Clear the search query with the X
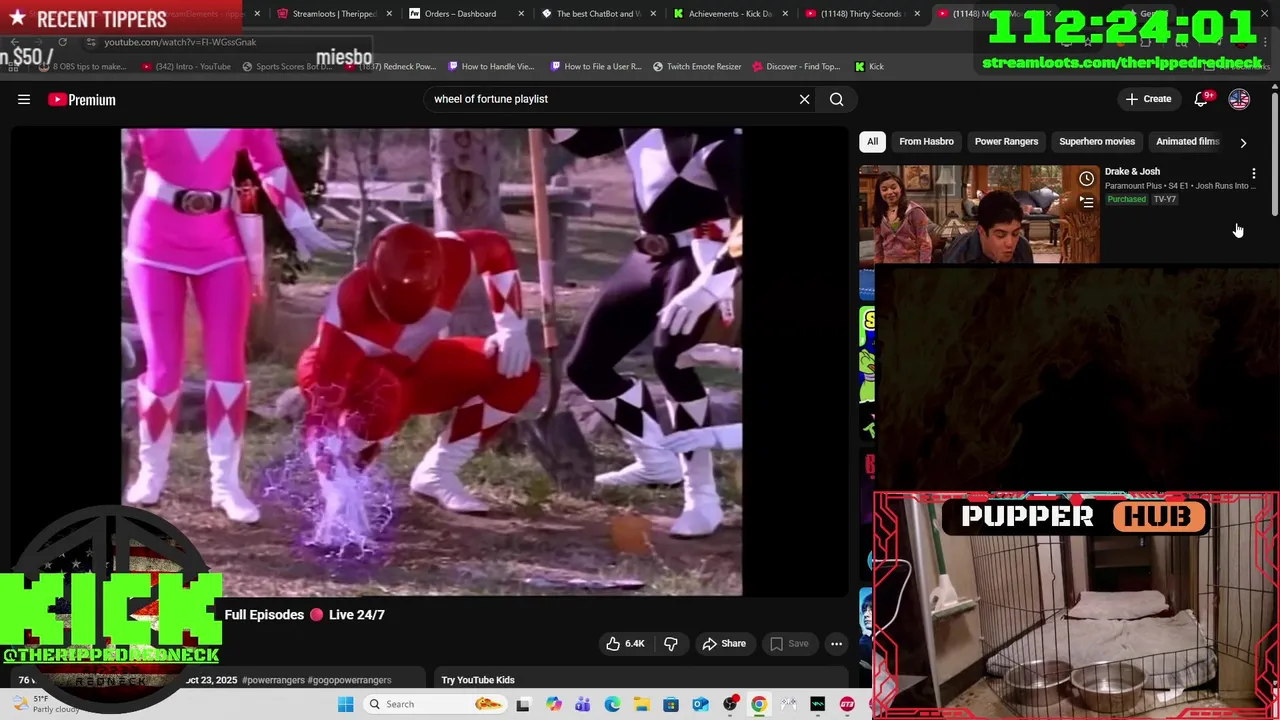 point(804,99)
